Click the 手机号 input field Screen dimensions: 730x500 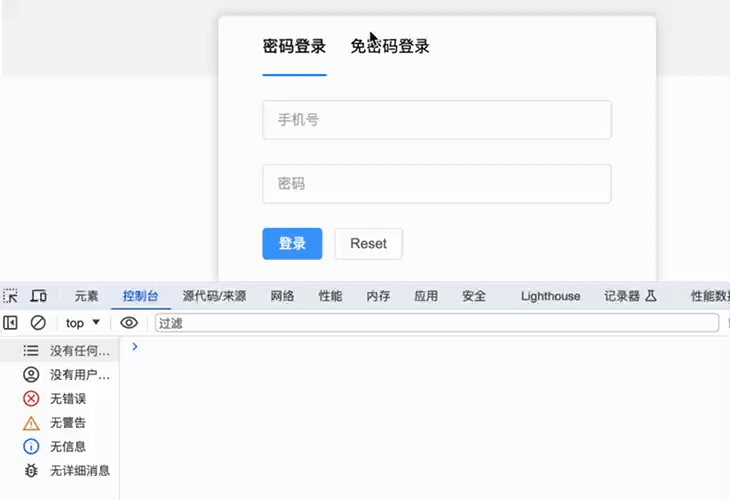coord(436,120)
